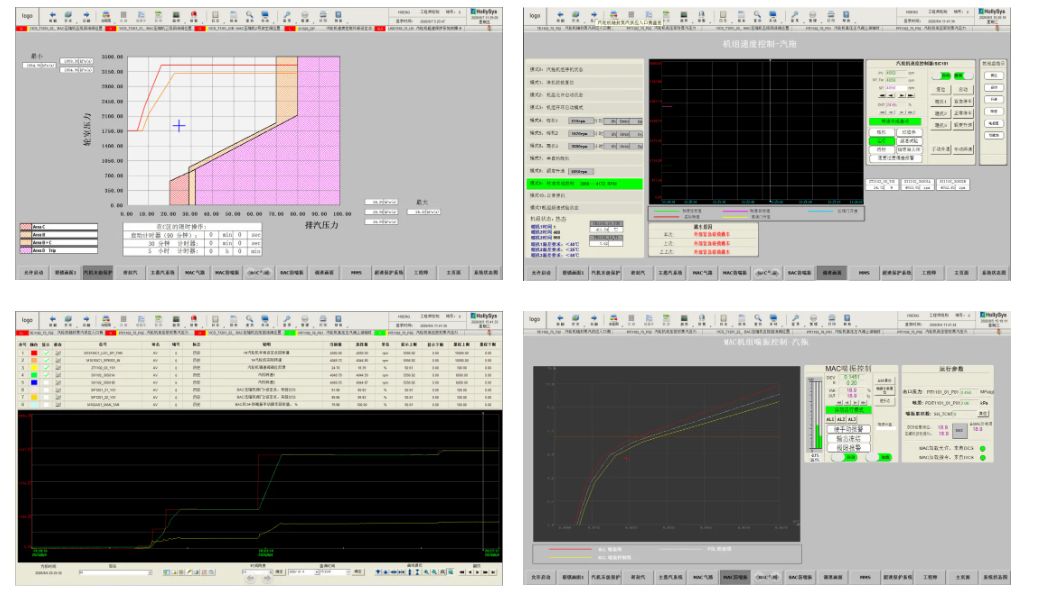
Task: Open the time-range dropdown below the trend chart
Action: [271, 572]
